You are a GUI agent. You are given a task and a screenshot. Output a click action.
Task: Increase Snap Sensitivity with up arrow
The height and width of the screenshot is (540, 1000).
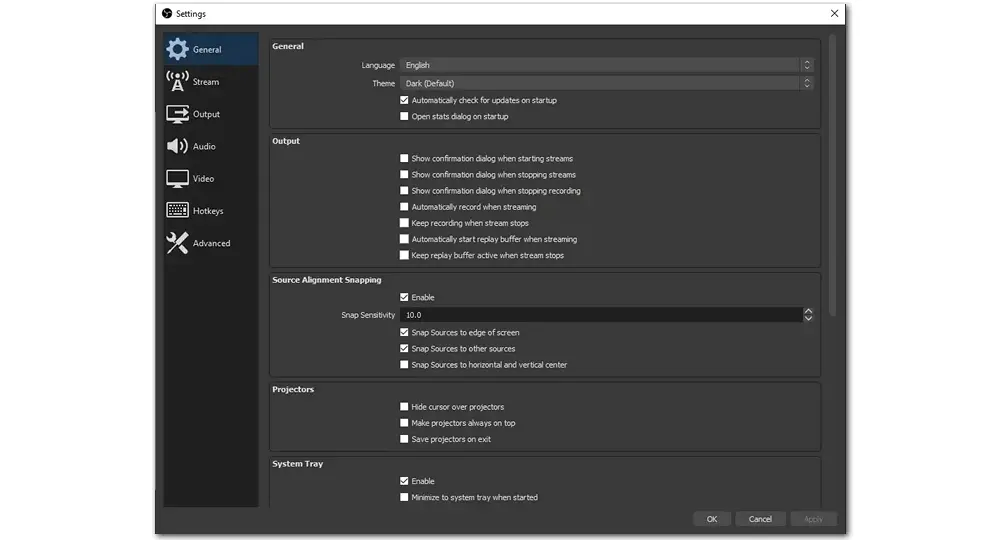(808, 311)
